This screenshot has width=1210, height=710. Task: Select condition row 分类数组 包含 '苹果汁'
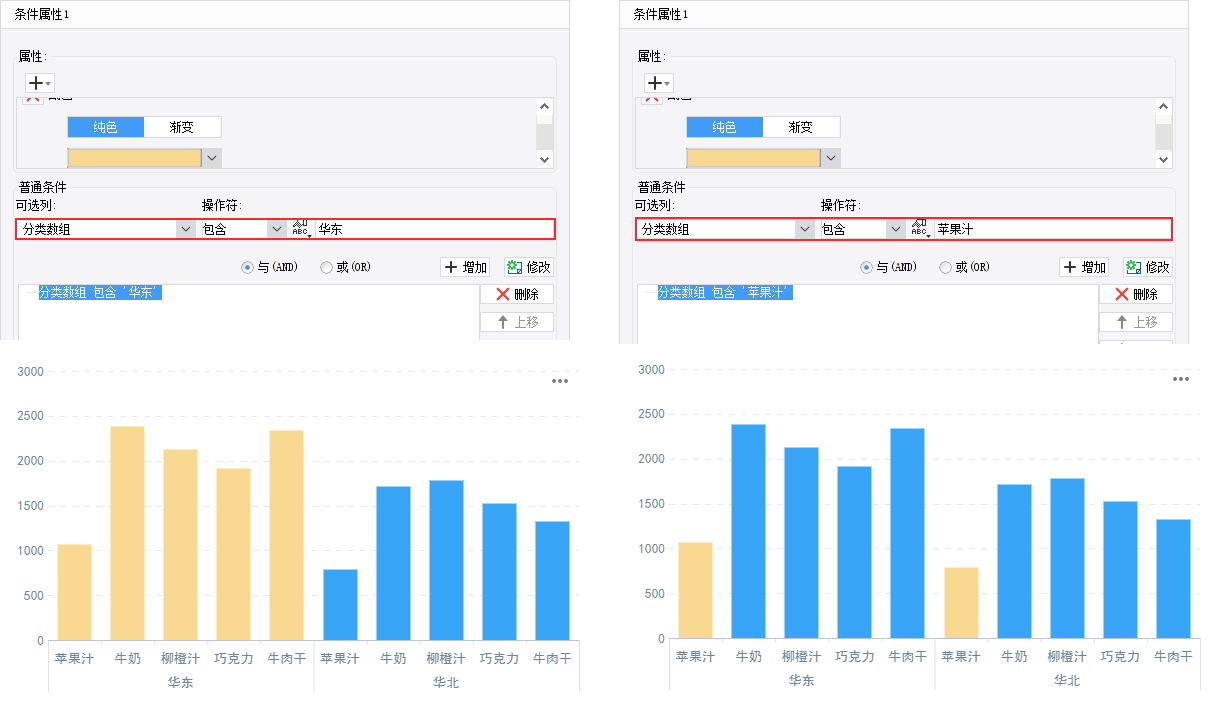click(x=725, y=292)
